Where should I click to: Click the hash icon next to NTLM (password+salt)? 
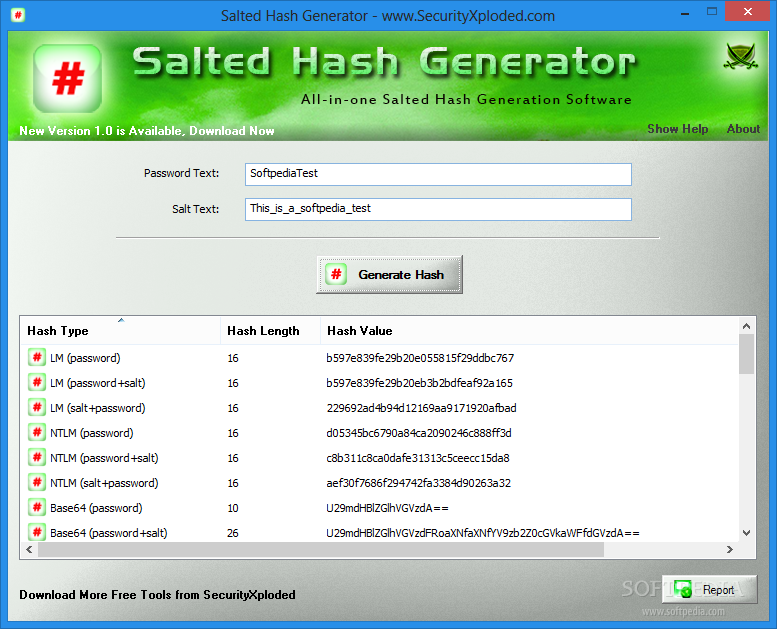(x=37, y=458)
